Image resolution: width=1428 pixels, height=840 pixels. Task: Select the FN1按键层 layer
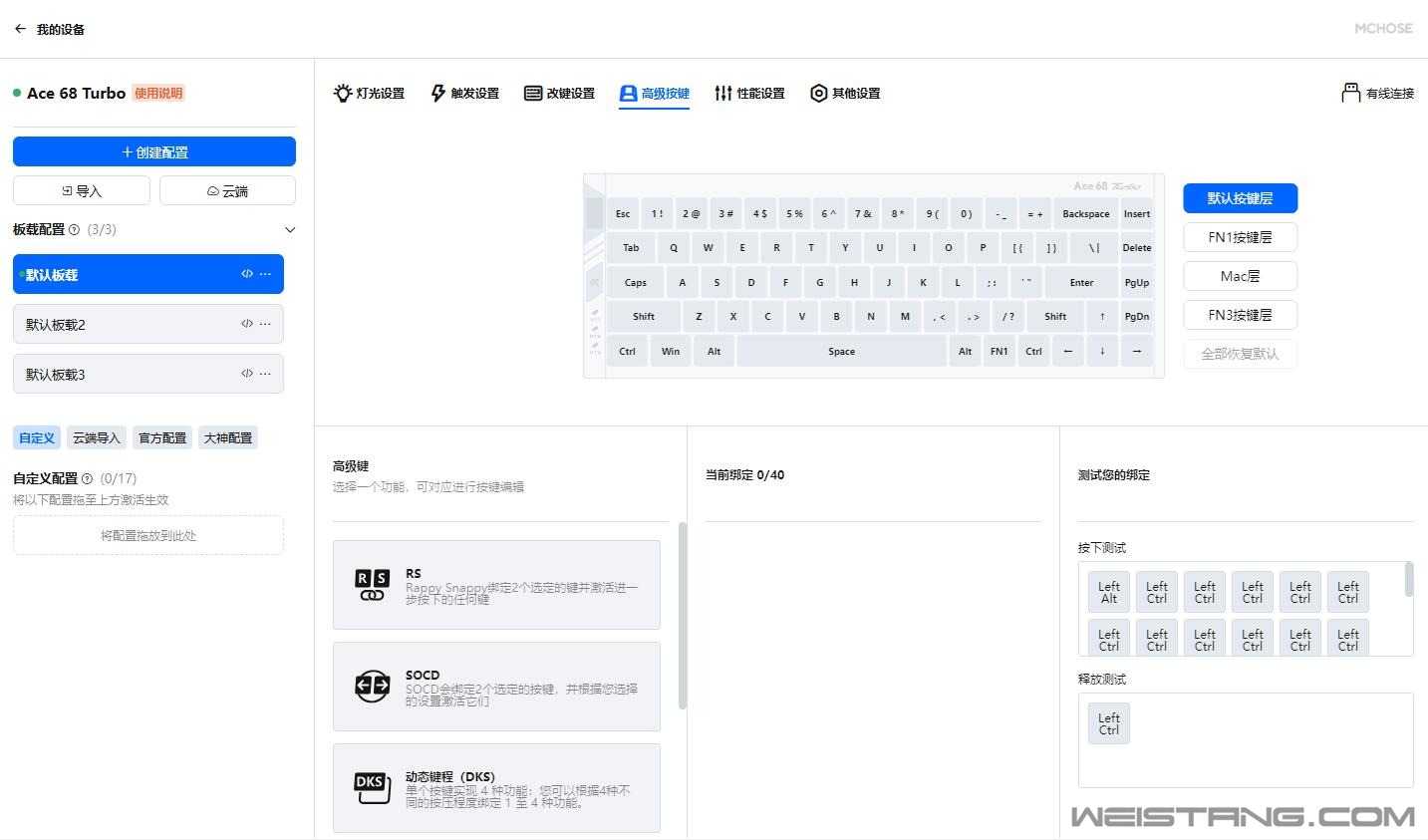tap(1240, 237)
